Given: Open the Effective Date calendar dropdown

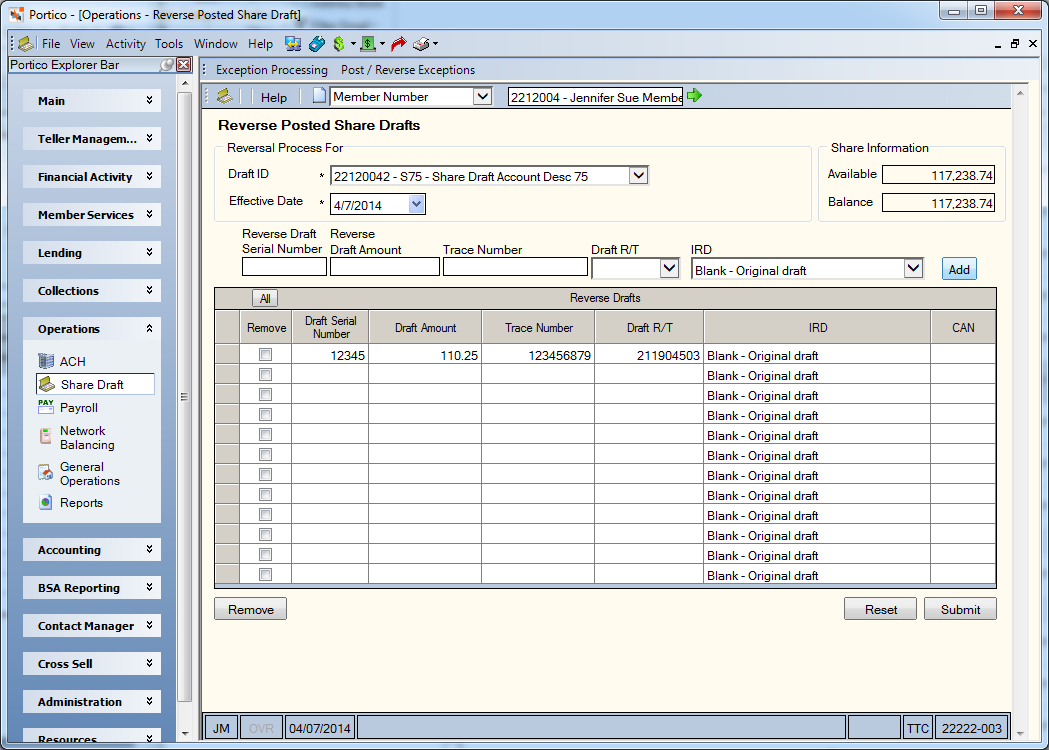Looking at the screenshot, I should [416, 204].
